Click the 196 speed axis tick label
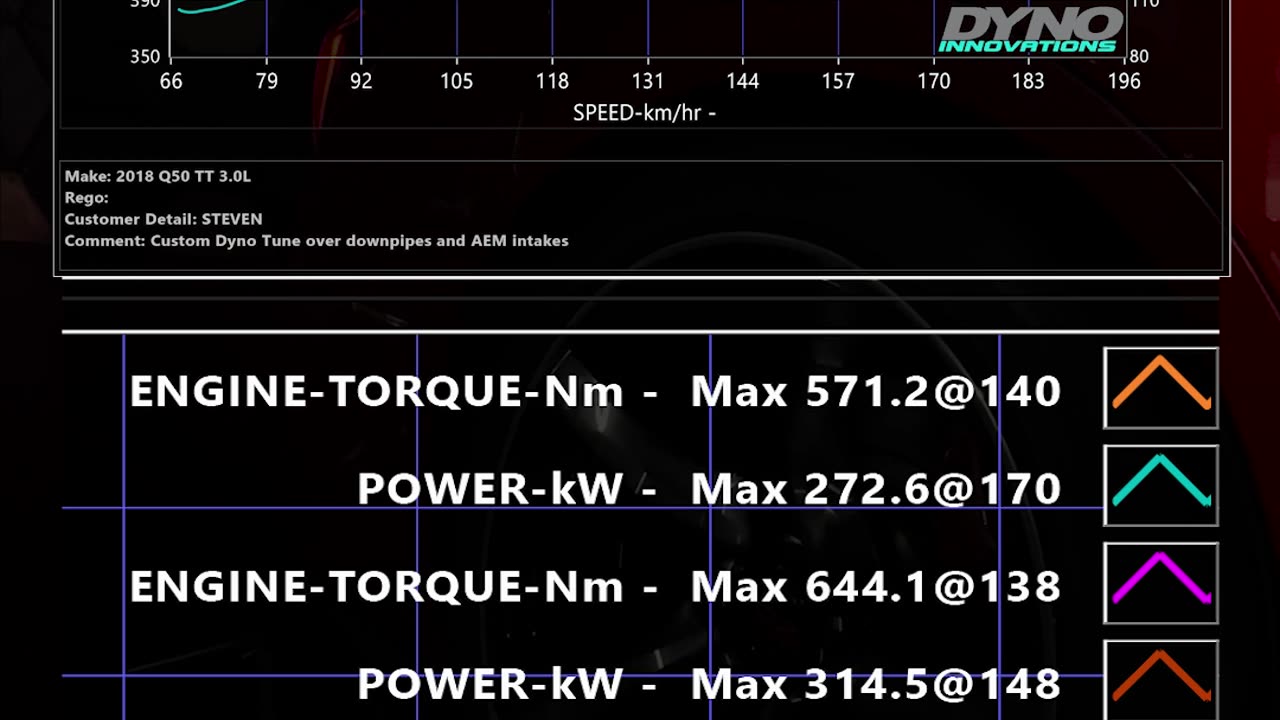The height and width of the screenshot is (720, 1280). 1124,81
